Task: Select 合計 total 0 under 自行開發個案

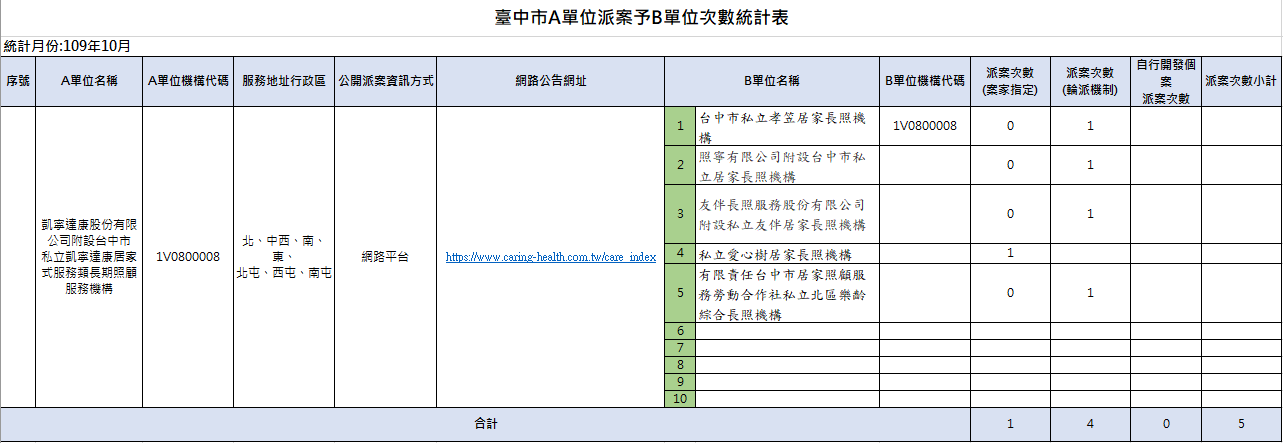Action: click(1166, 424)
